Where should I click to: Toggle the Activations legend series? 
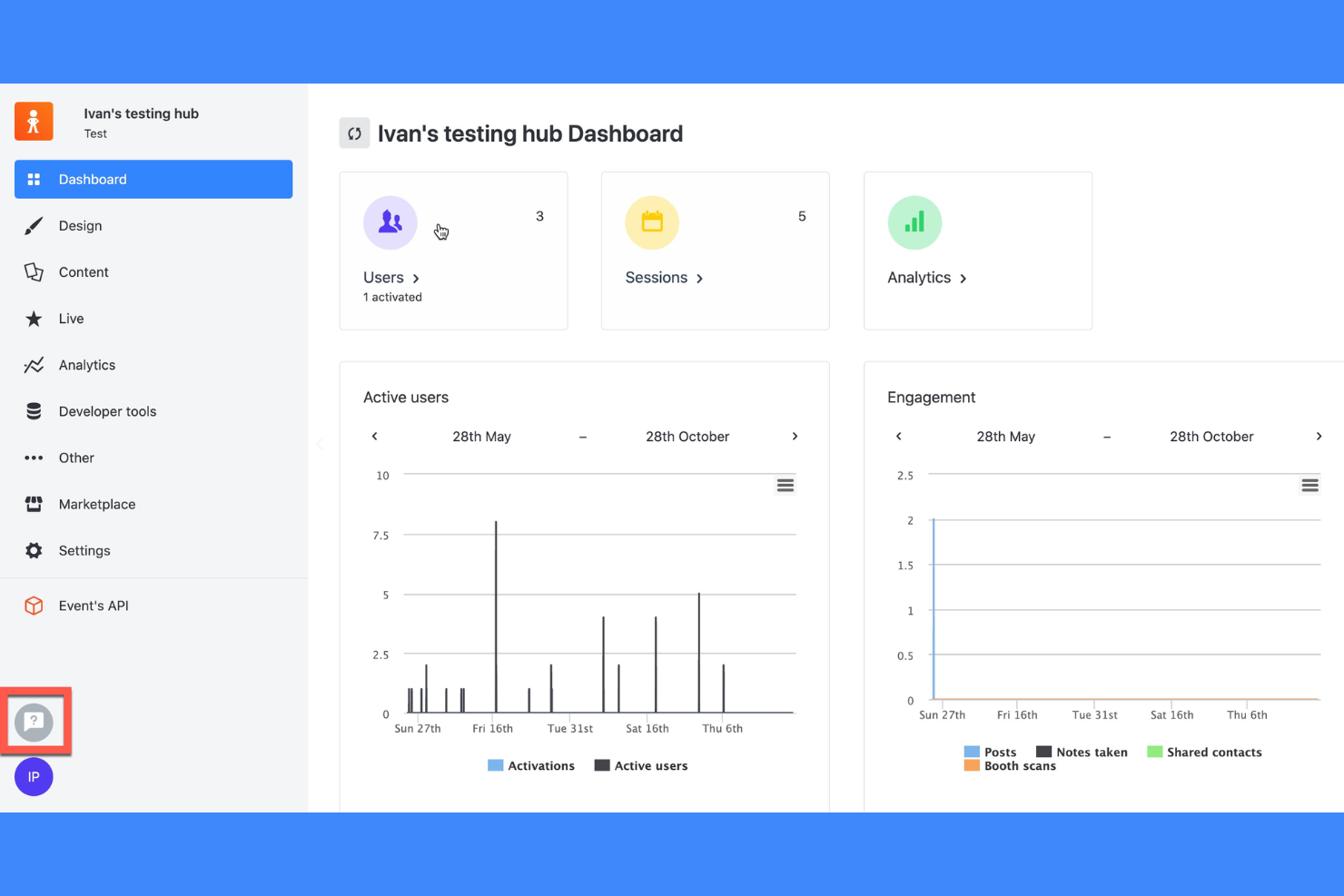pos(531,766)
